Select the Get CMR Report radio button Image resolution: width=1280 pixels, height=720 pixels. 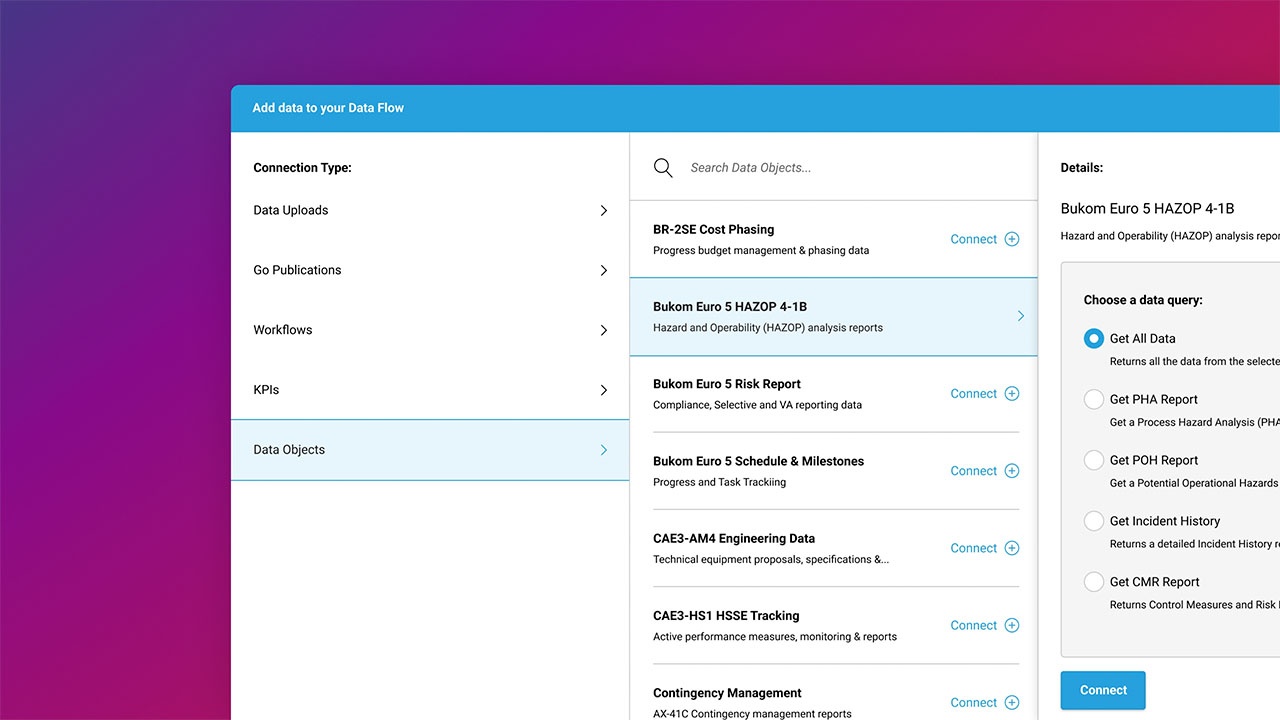[1094, 582]
